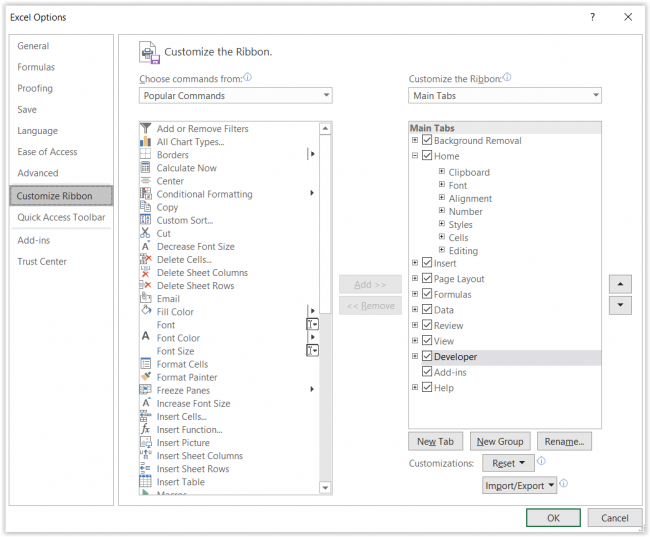Click the Rename button
The width and height of the screenshot is (650, 537).
[564, 442]
